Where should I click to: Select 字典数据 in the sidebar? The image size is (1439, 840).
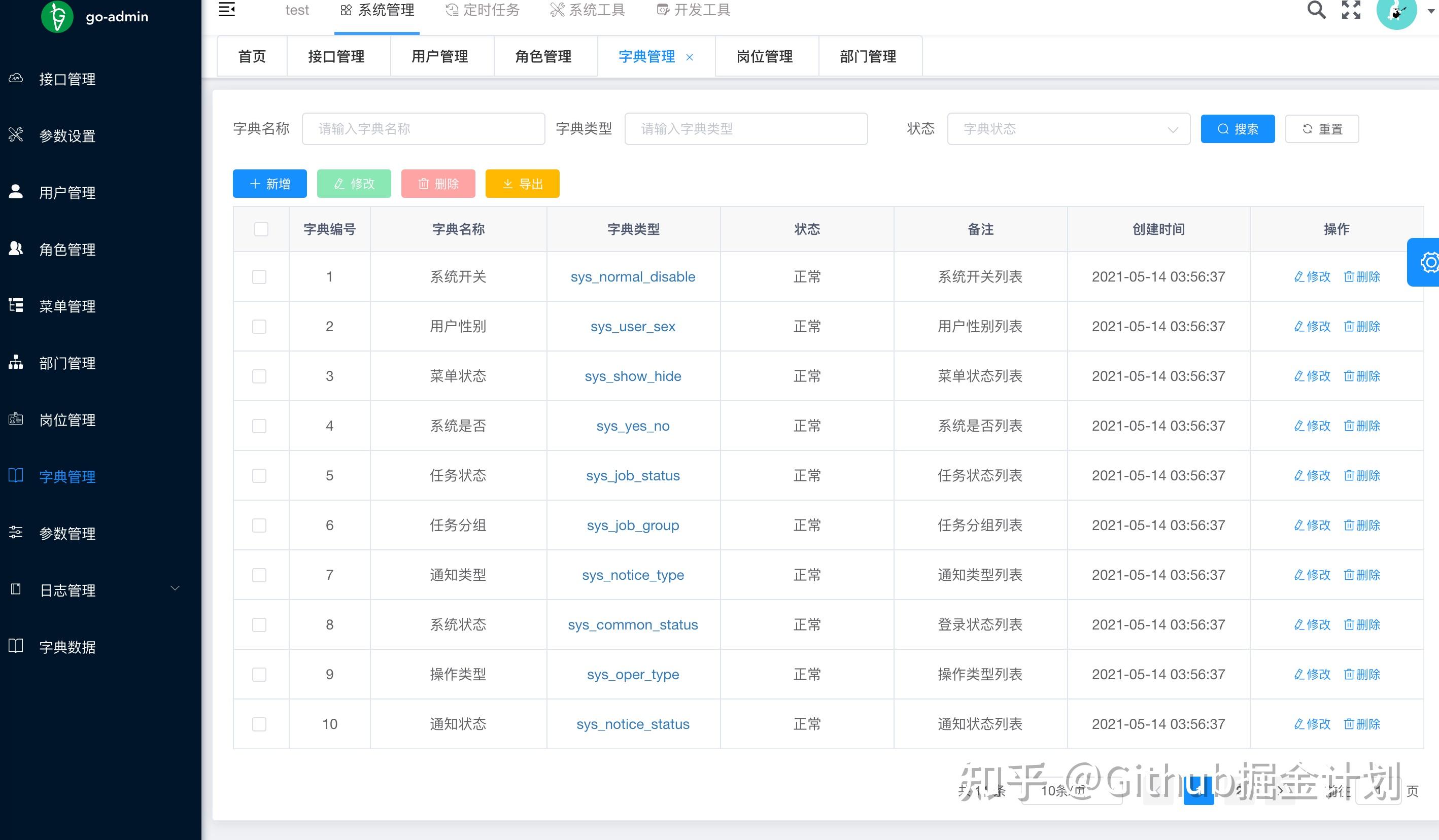tap(67, 646)
